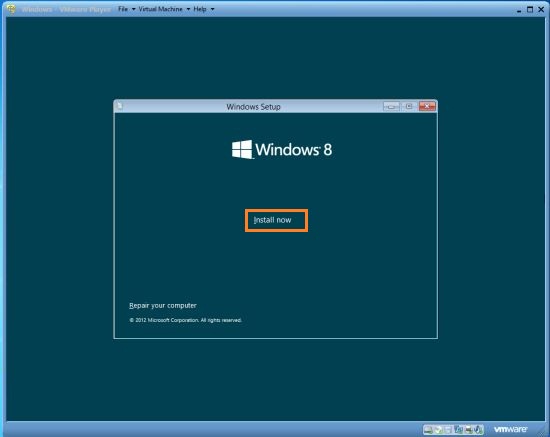Expand the arrow beside Virtual Machine
This screenshot has height=437, width=550.
tap(188, 9)
